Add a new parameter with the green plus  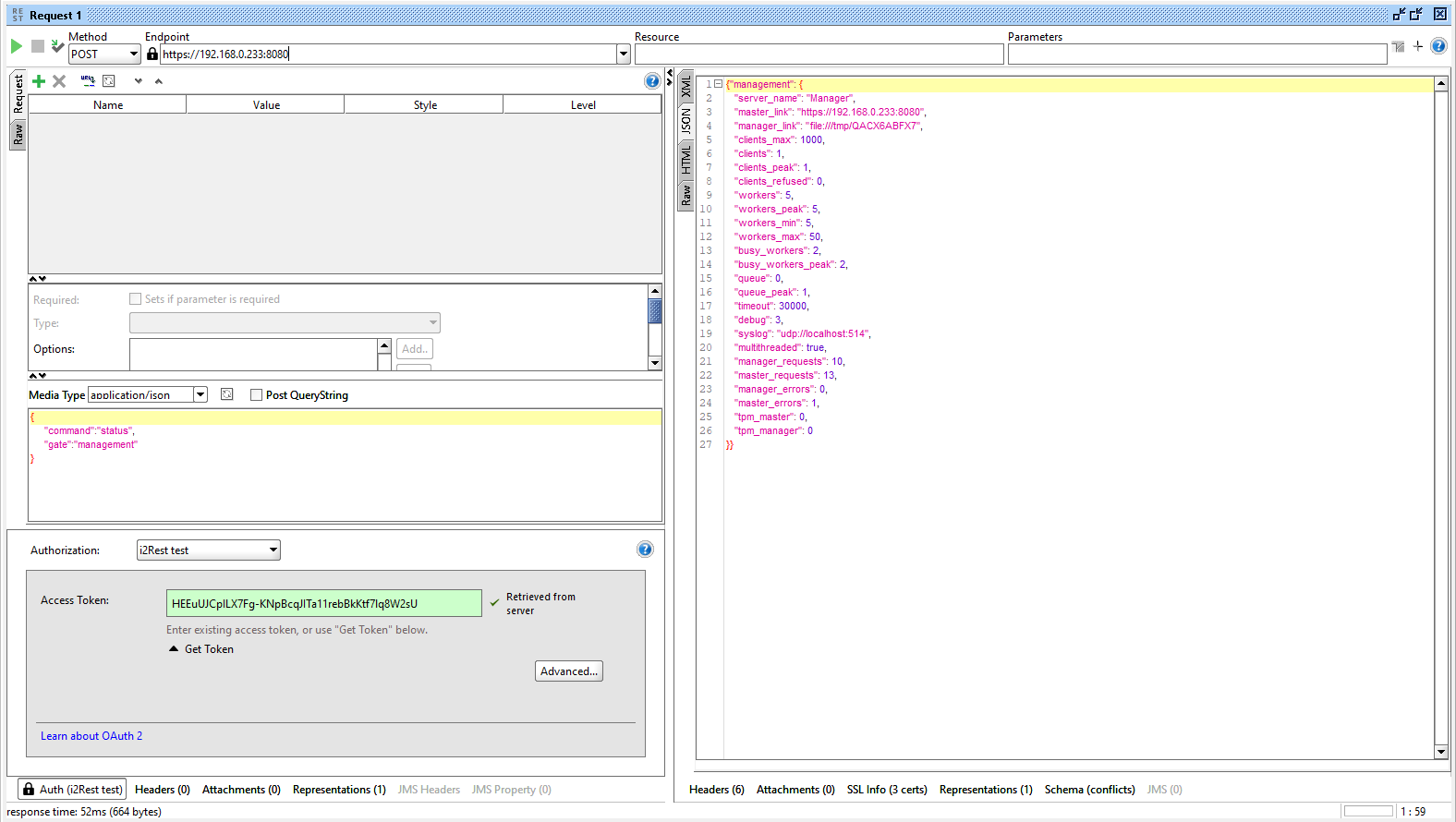[x=39, y=81]
